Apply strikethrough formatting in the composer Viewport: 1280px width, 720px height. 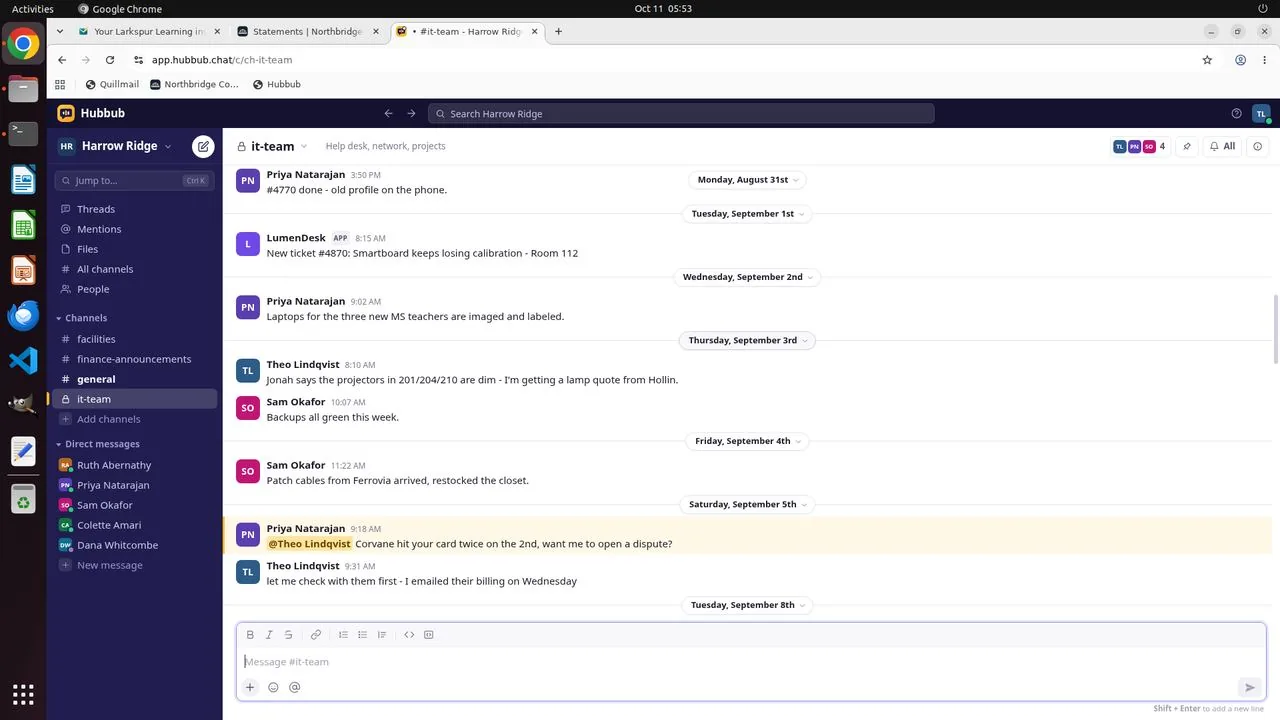[x=289, y=635]
